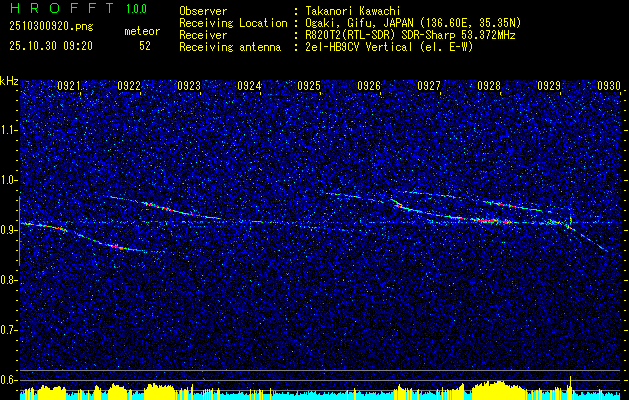
Task: Click the Receiver label
Action: [x=203, y=35]
